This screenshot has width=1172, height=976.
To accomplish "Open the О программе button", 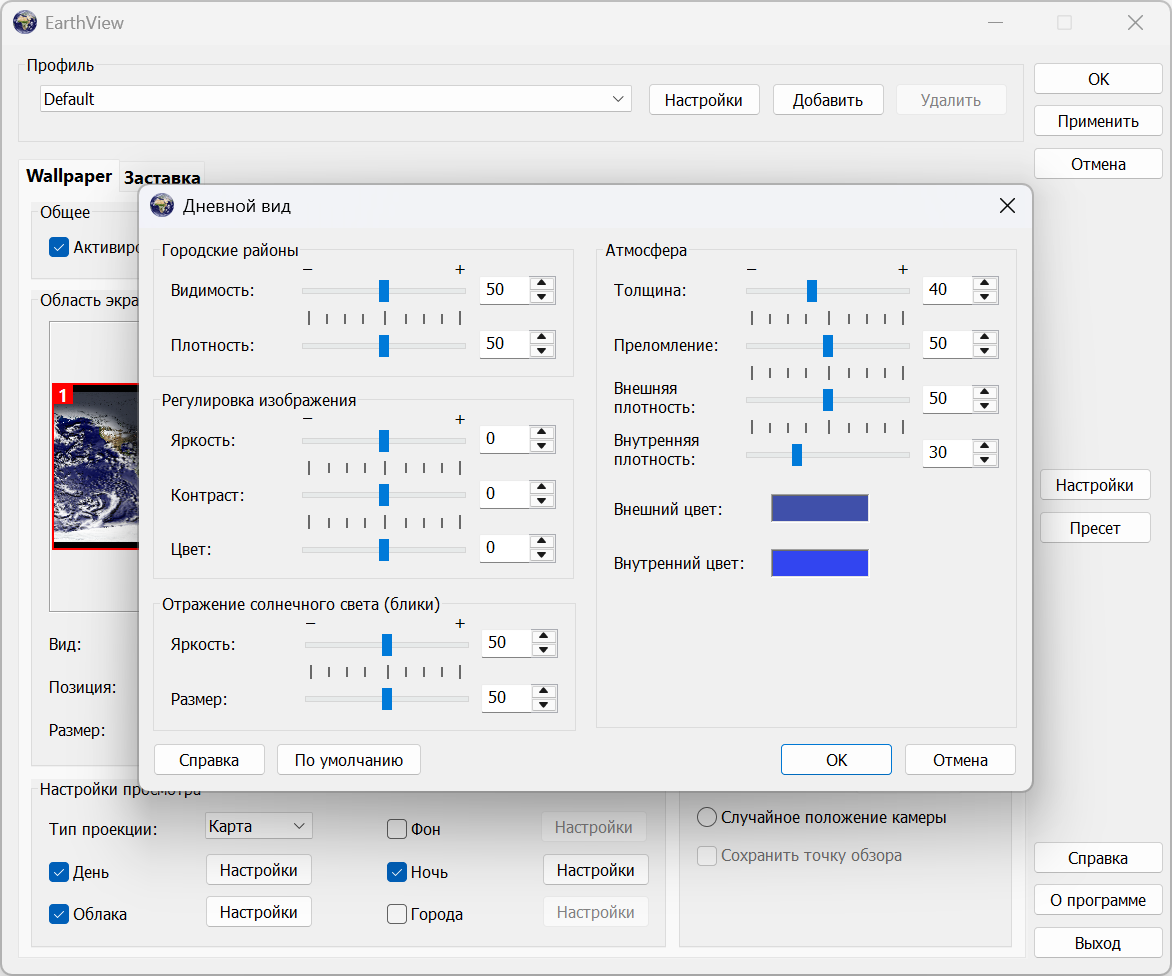I will 1098,900.
